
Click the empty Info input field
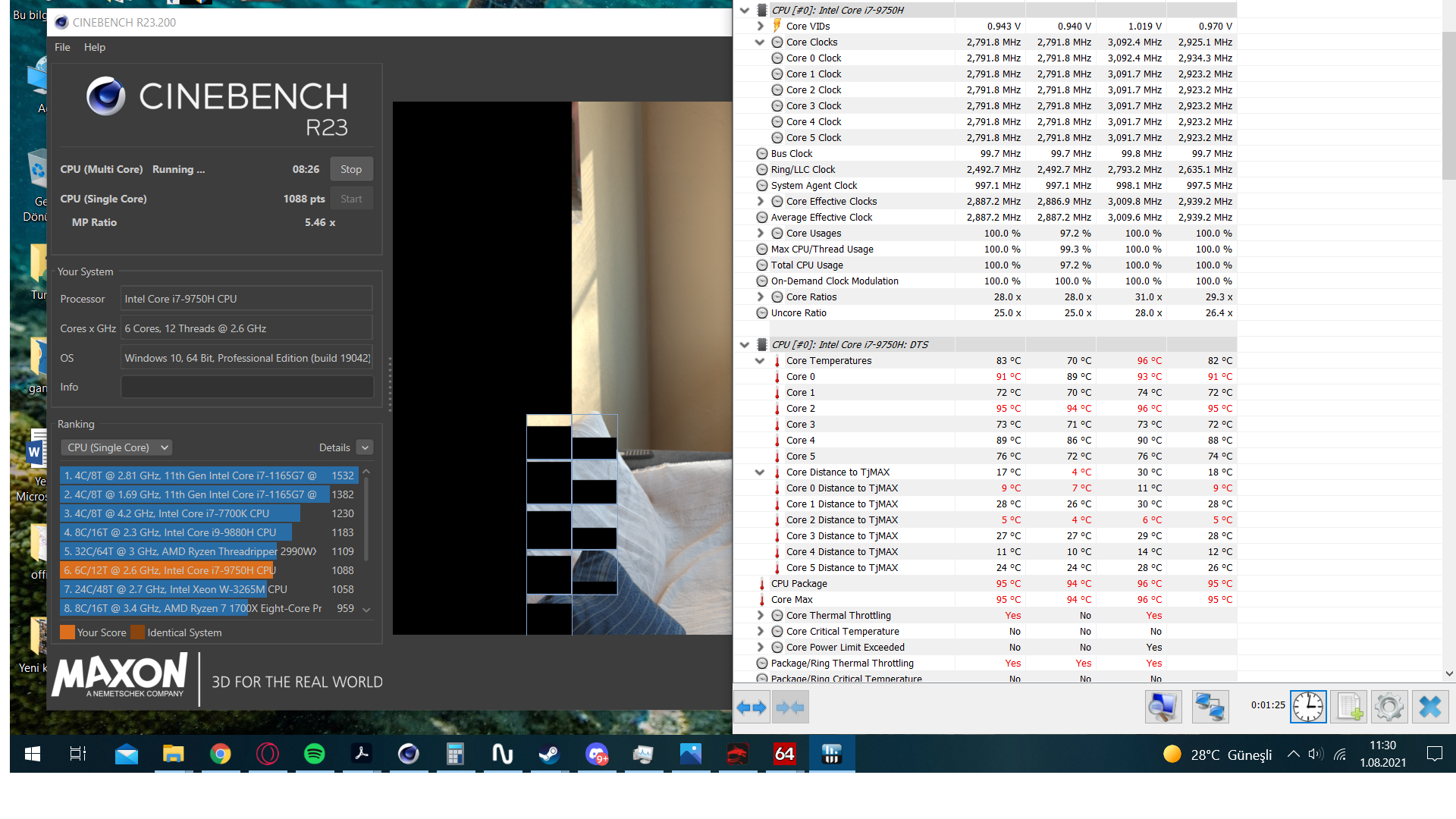point(246,387)
